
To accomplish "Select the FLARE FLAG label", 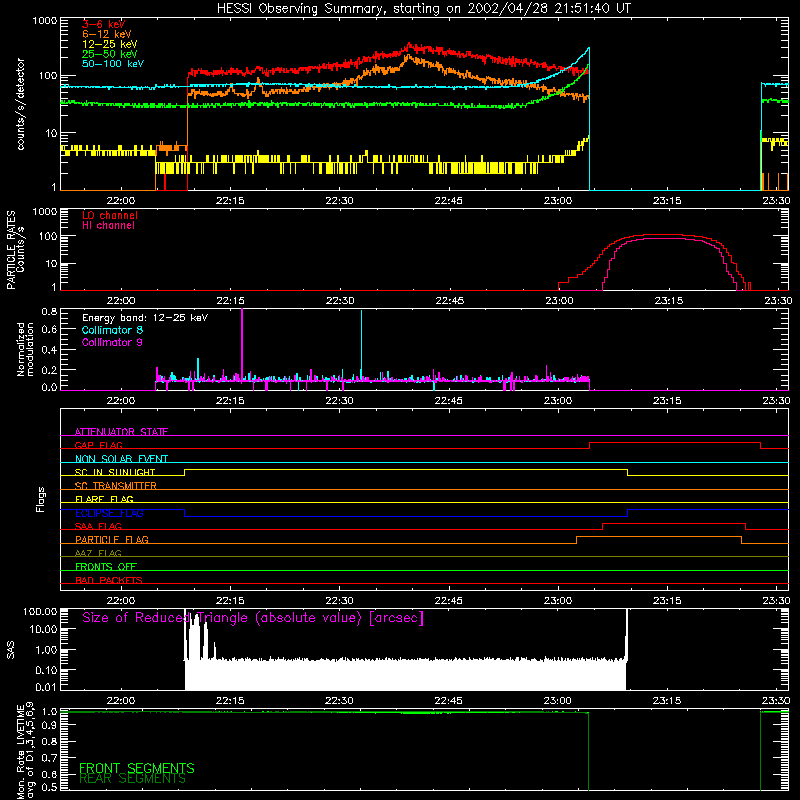I will pos(104,499).
